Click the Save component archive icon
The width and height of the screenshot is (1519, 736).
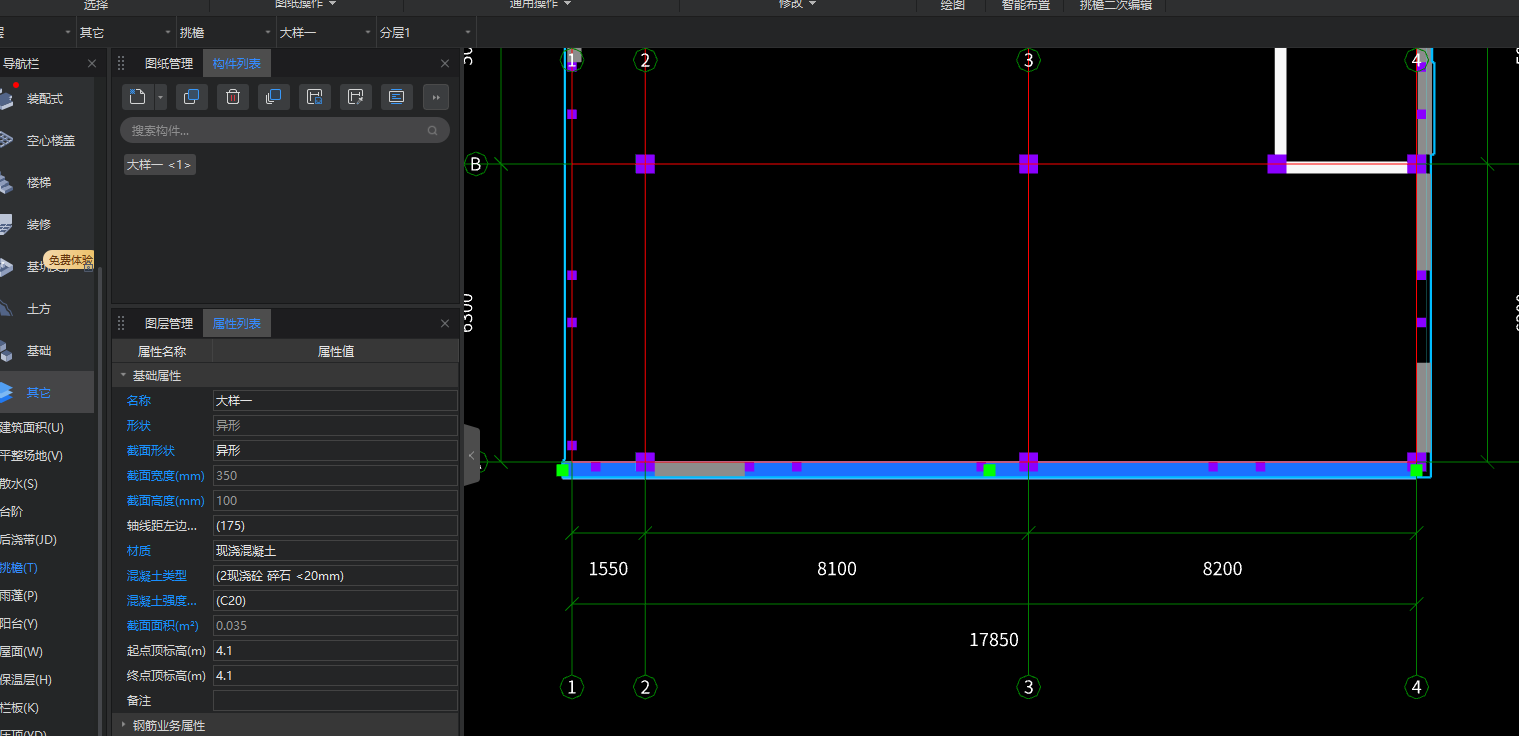point(314,97)
